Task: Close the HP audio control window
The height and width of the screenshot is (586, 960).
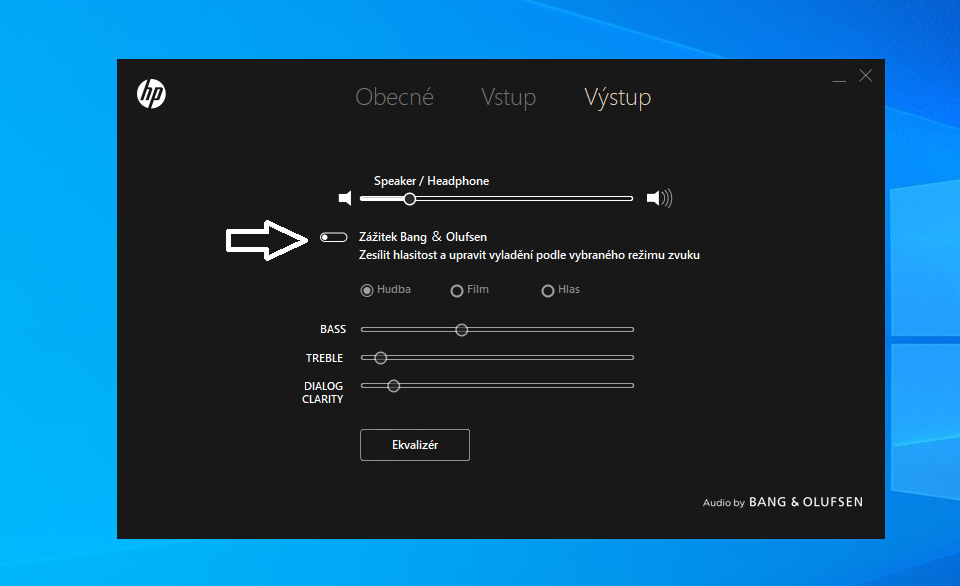Action: click(x=866, y=75)
